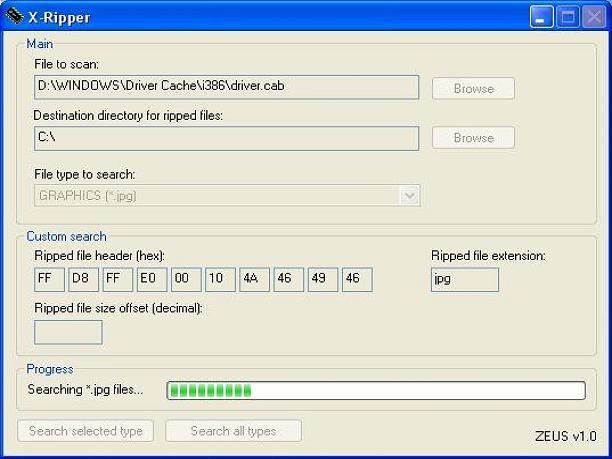
Task: Select the 00 hex header box
Action: click(x=186, y=279)
